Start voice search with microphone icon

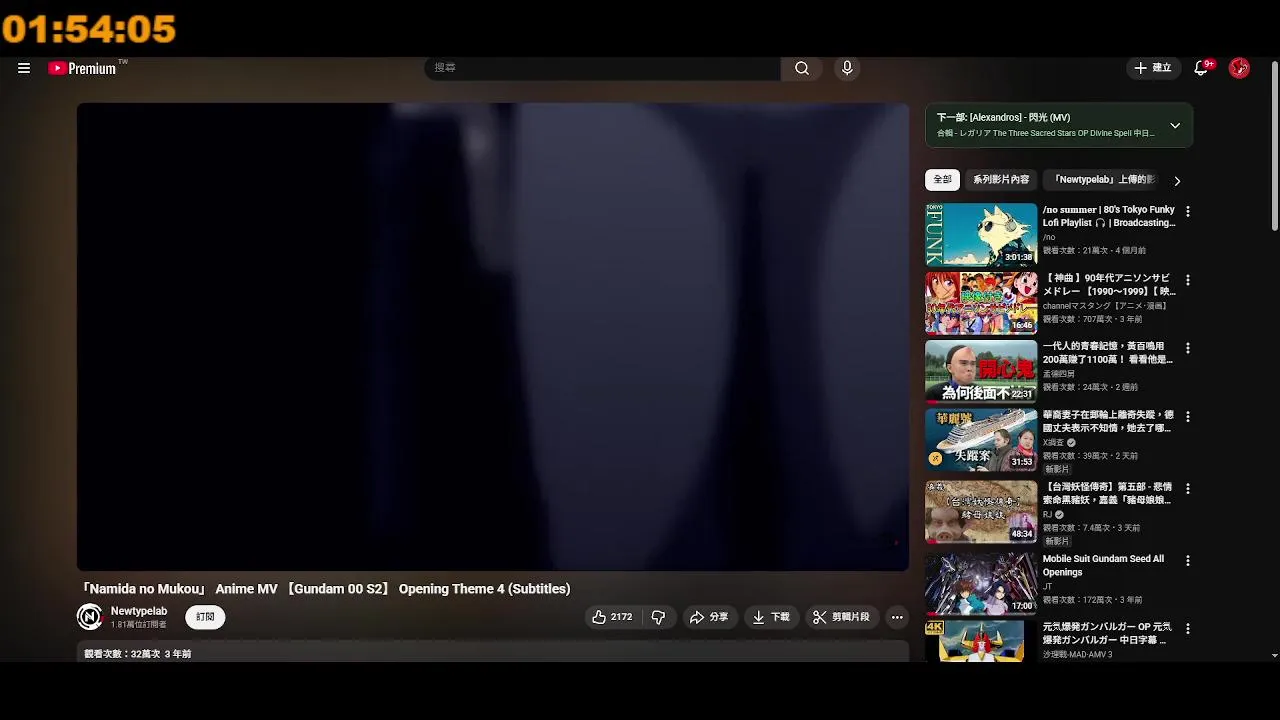(847, 68)
